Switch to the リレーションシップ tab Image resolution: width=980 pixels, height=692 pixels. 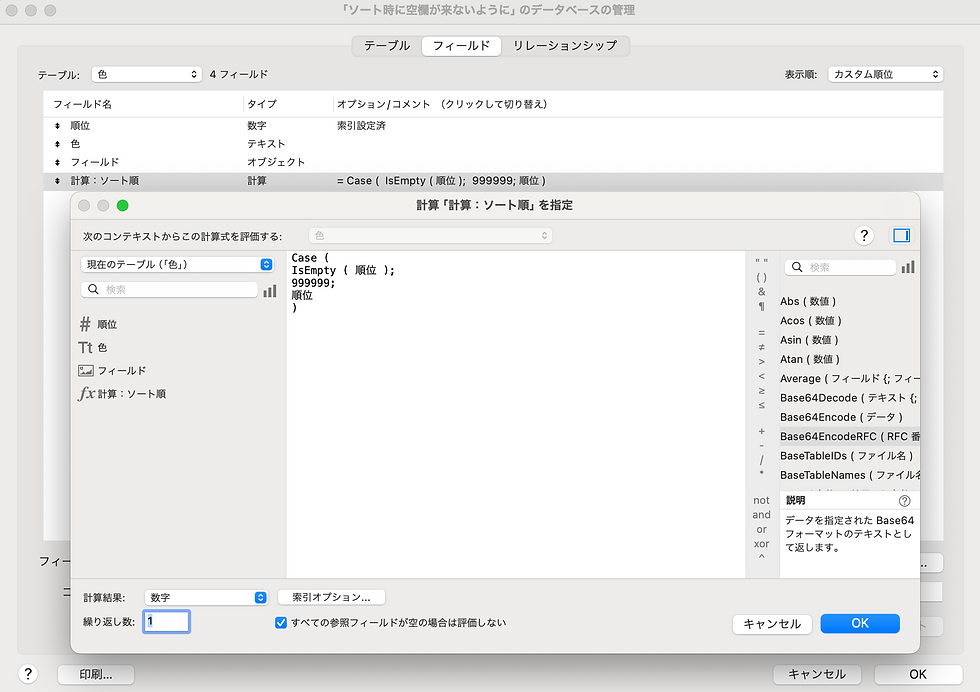coord(565,46)
